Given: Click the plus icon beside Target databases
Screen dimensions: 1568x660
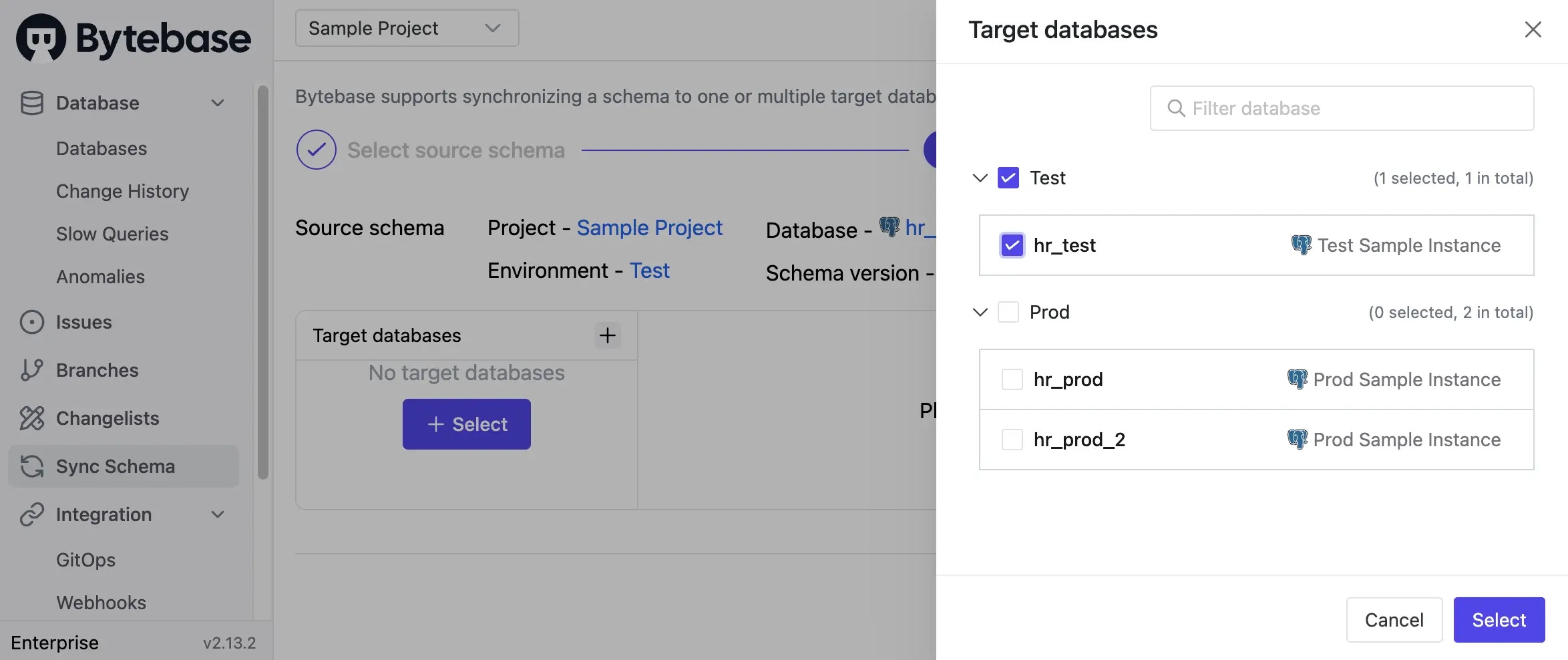Looking at the screenshot, I should point(607,335).
